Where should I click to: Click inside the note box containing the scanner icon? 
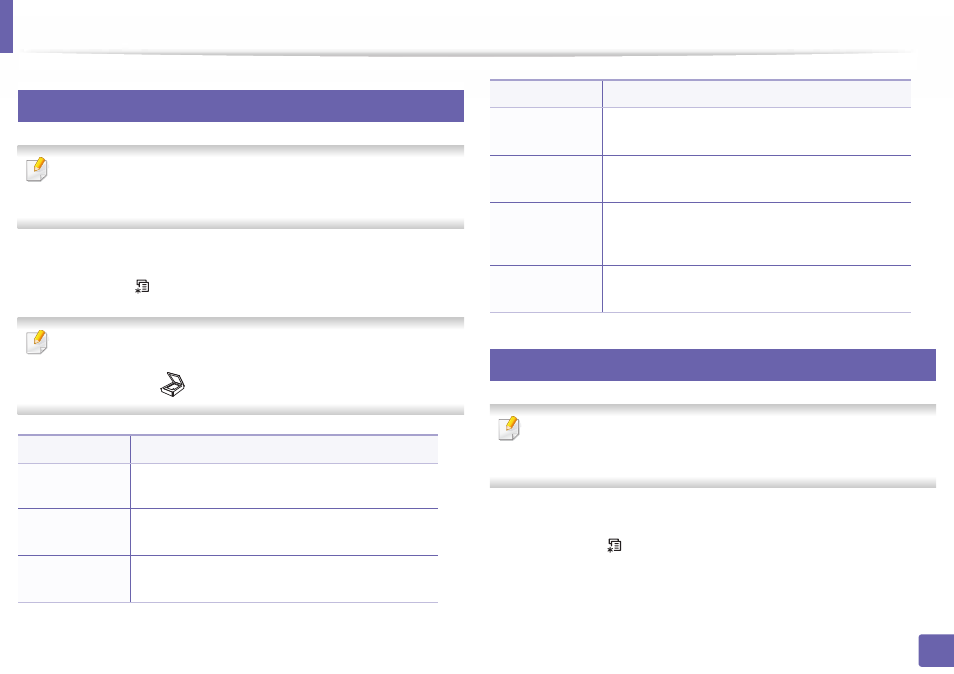(240, 366)
